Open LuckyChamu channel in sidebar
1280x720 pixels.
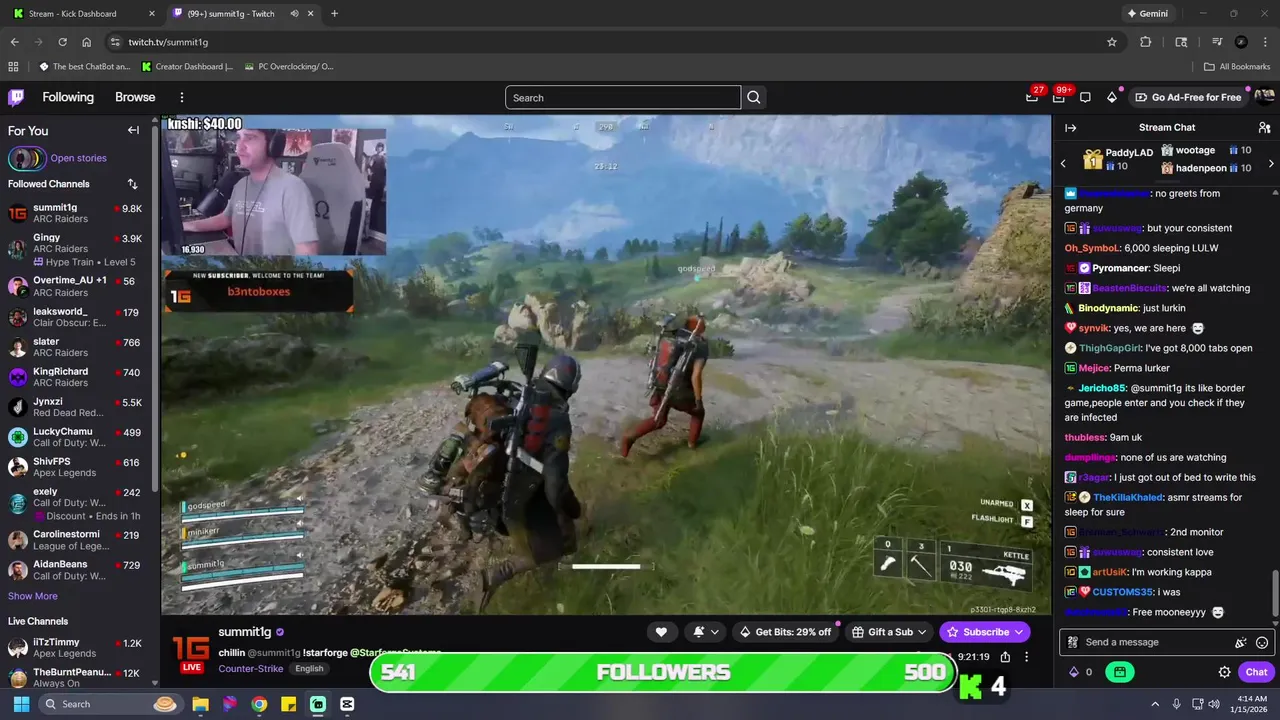pos(78,437)
